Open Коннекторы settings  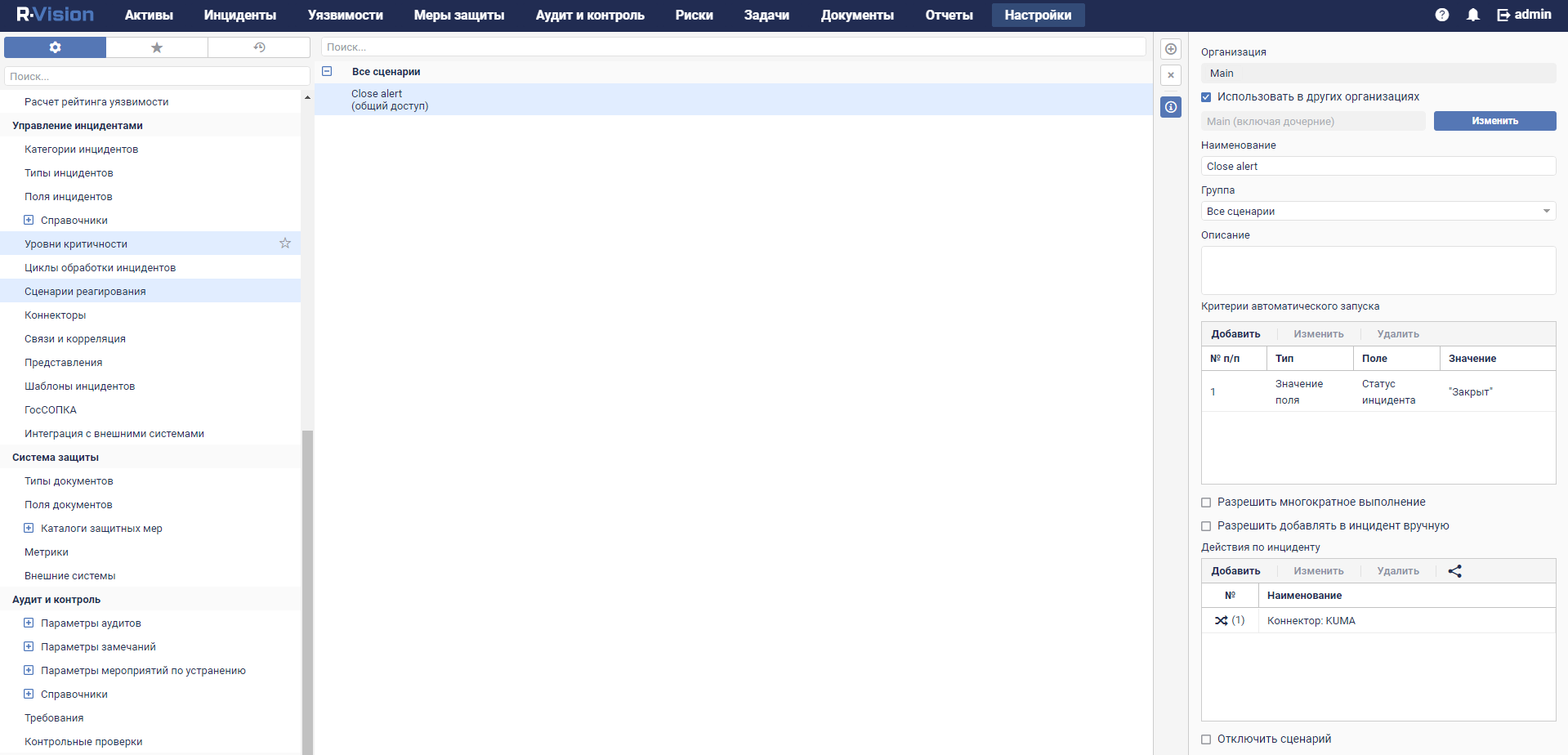pos(55,315)
